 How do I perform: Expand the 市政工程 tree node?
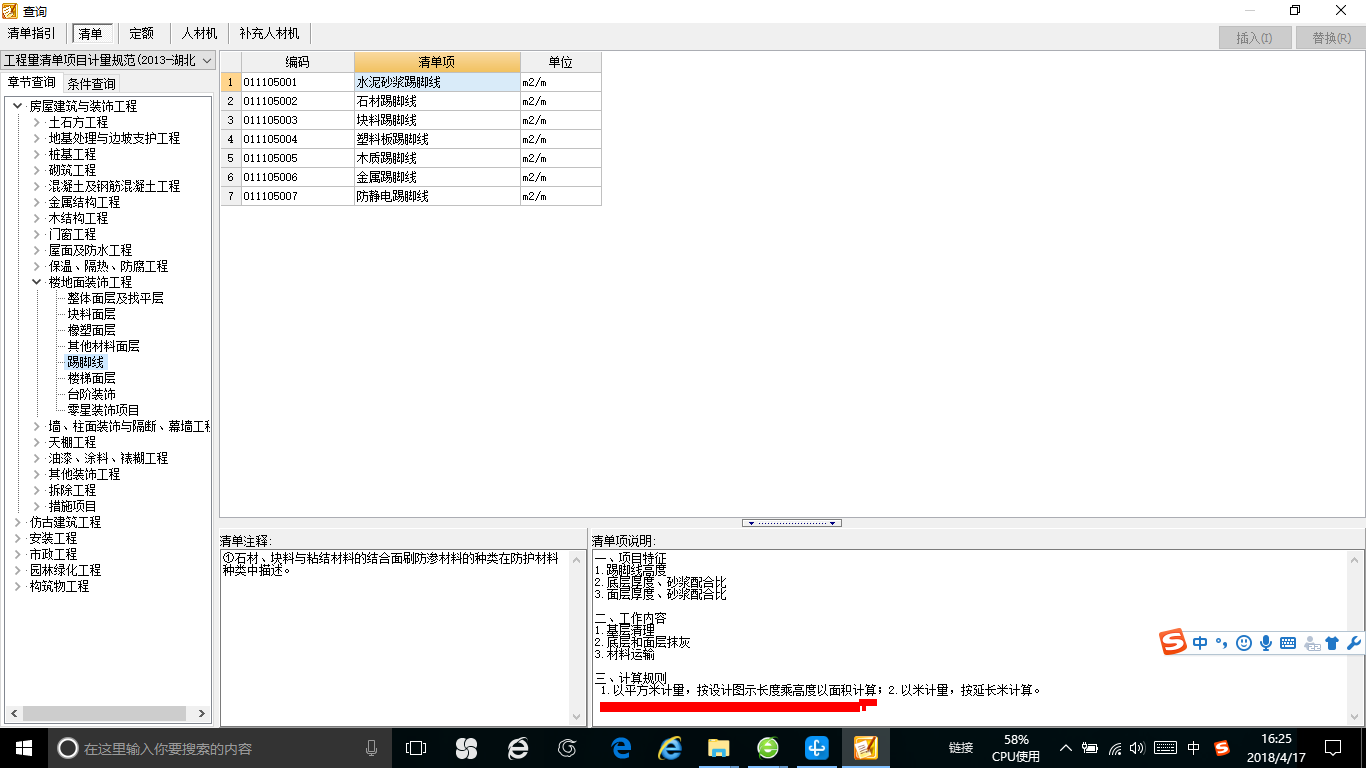[18, 554]
